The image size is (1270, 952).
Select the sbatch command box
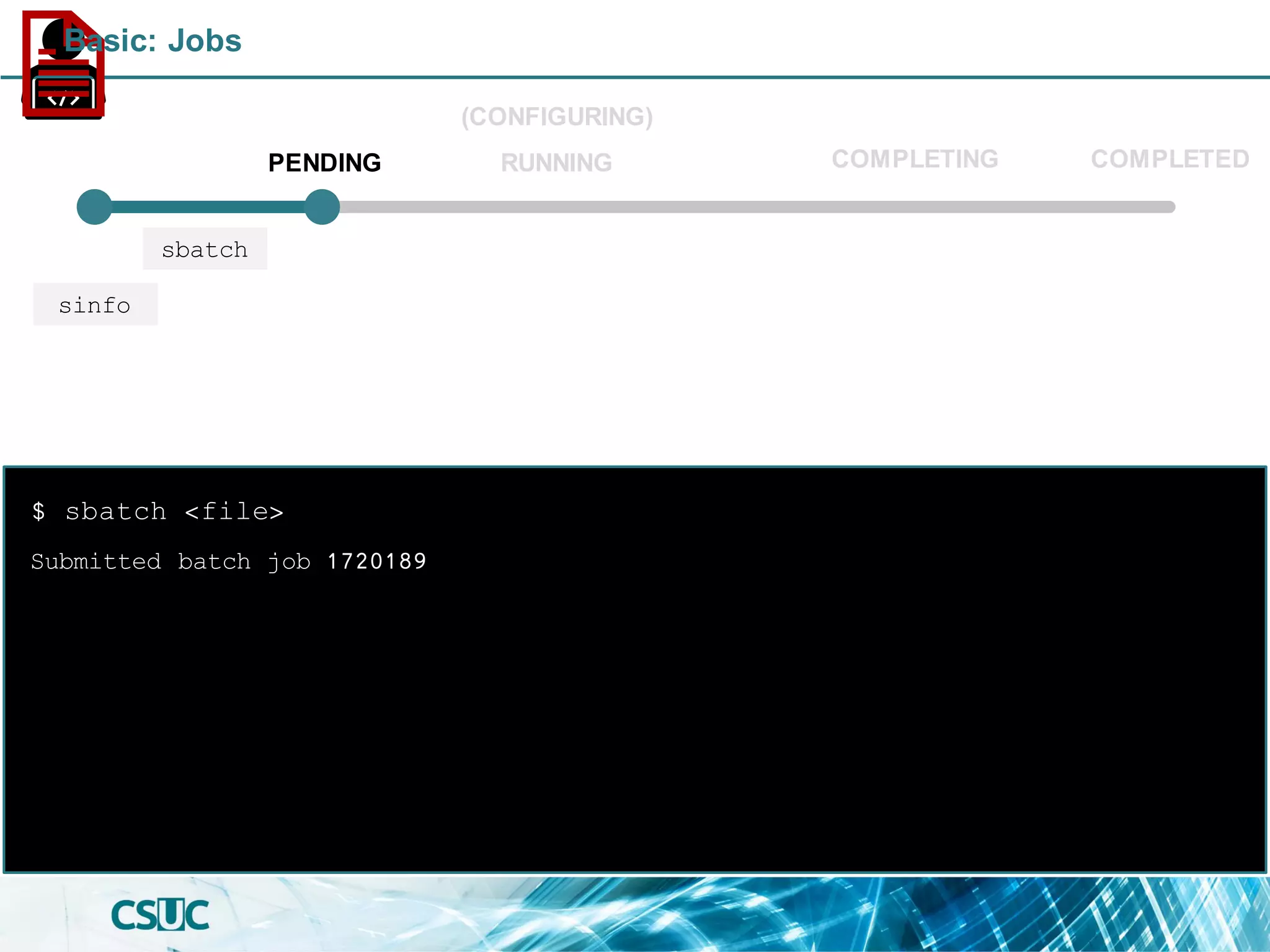(x=205, y=249)
